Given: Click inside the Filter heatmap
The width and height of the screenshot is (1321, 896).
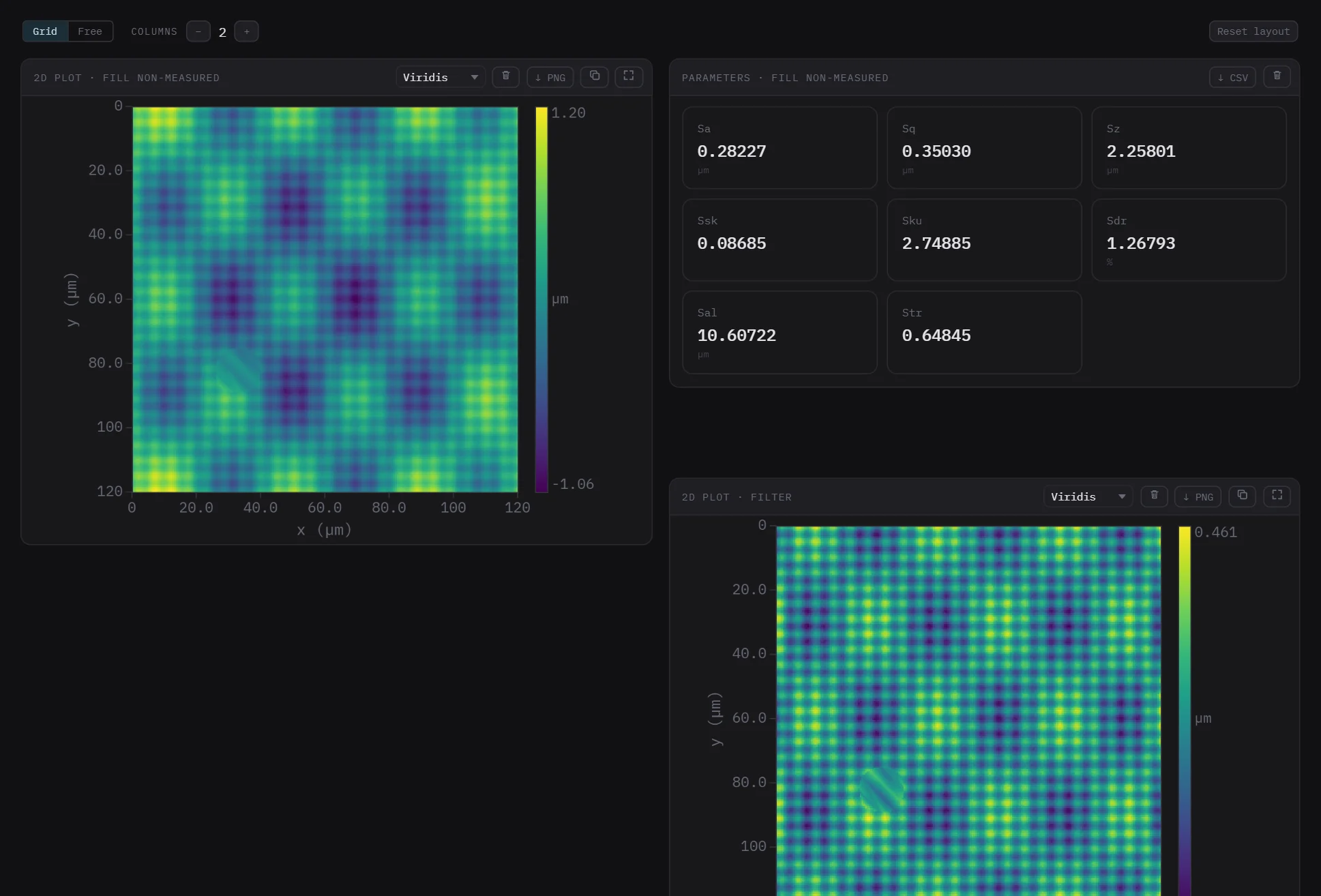Looking at the screenshot, I should 968,711.
